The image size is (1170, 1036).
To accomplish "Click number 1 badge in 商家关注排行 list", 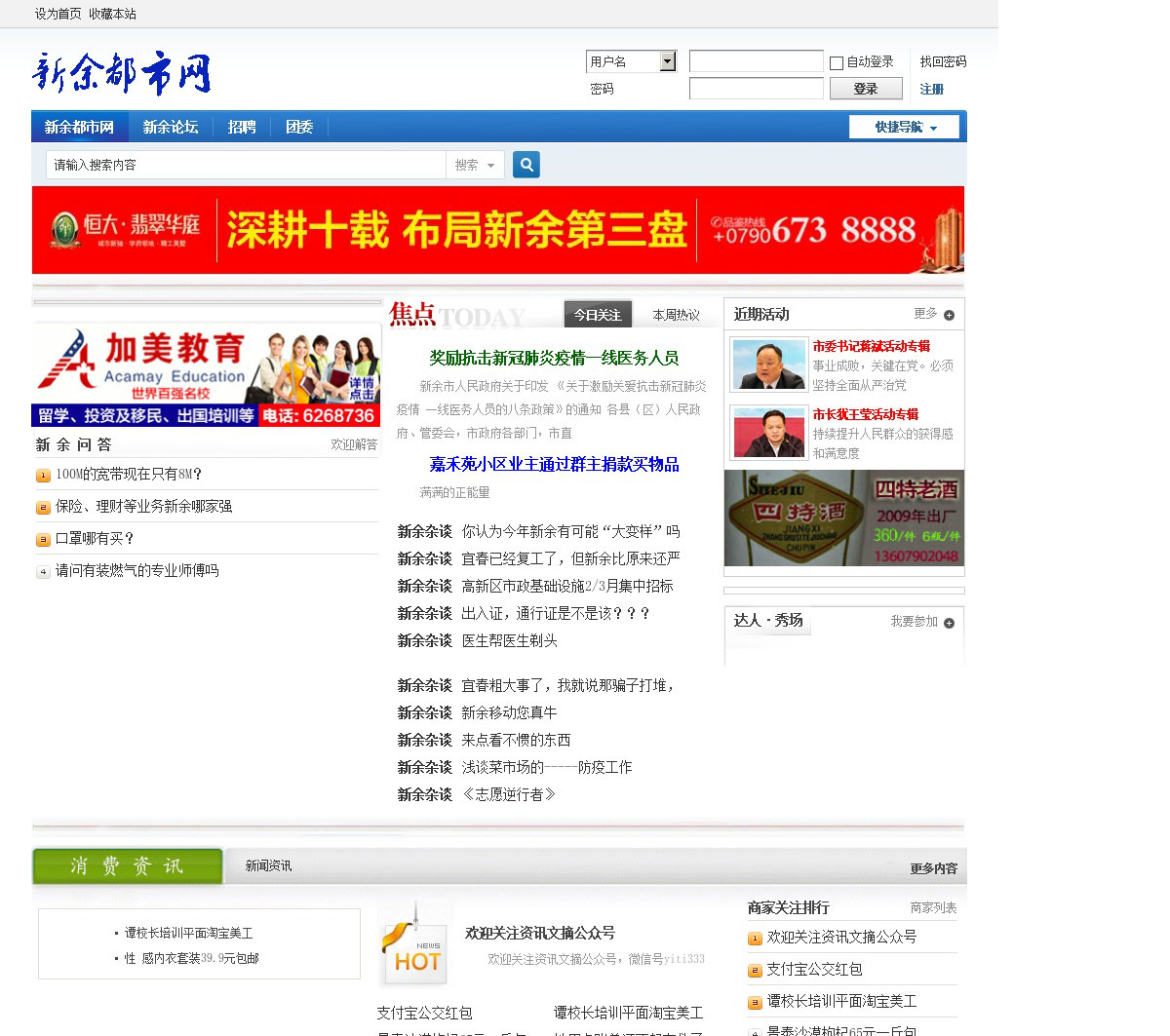I will [x=755, y=939].
